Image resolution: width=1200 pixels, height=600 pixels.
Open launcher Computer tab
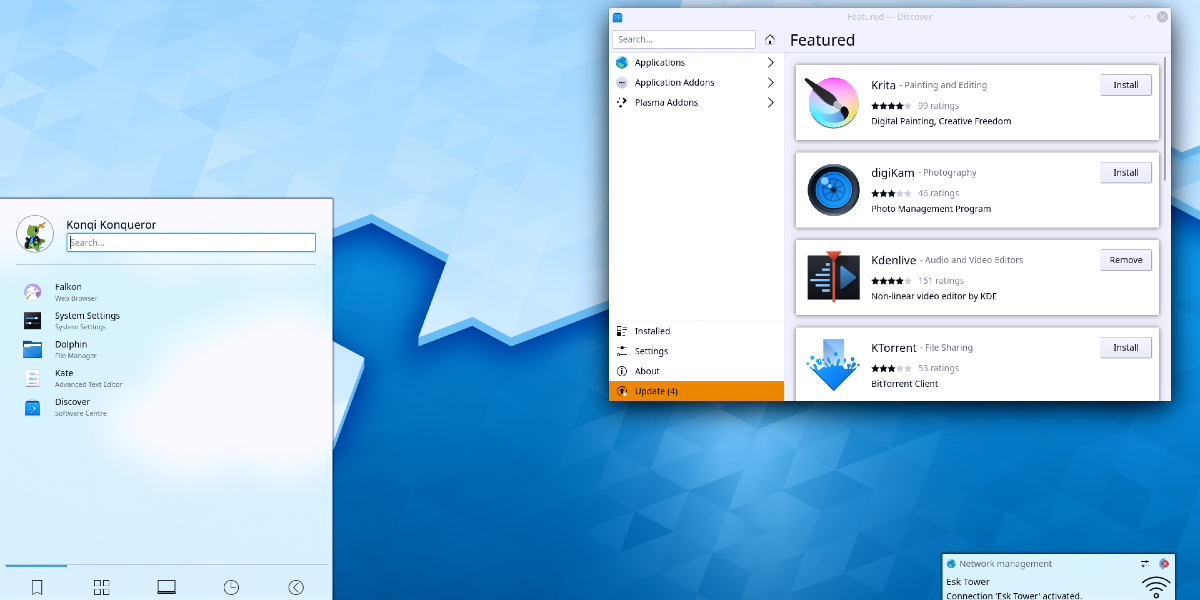pyautogui.click(x=166, y=588)
